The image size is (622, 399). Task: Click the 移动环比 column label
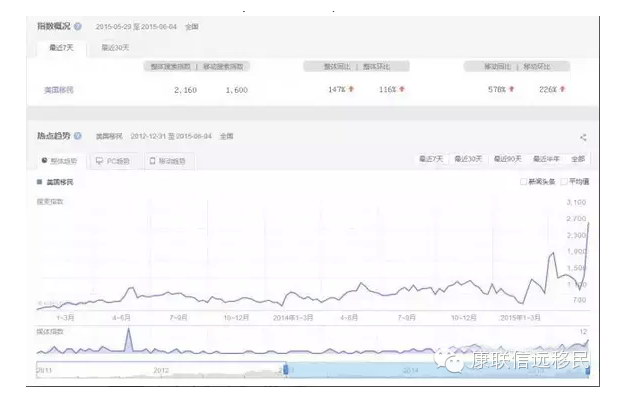(537, 67)
